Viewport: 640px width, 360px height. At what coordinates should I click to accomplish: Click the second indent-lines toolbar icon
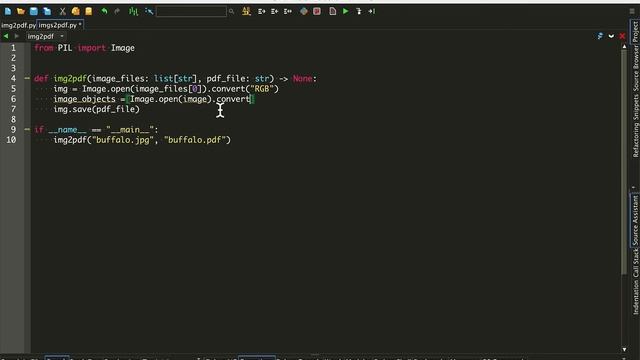[x=275, y=11]
